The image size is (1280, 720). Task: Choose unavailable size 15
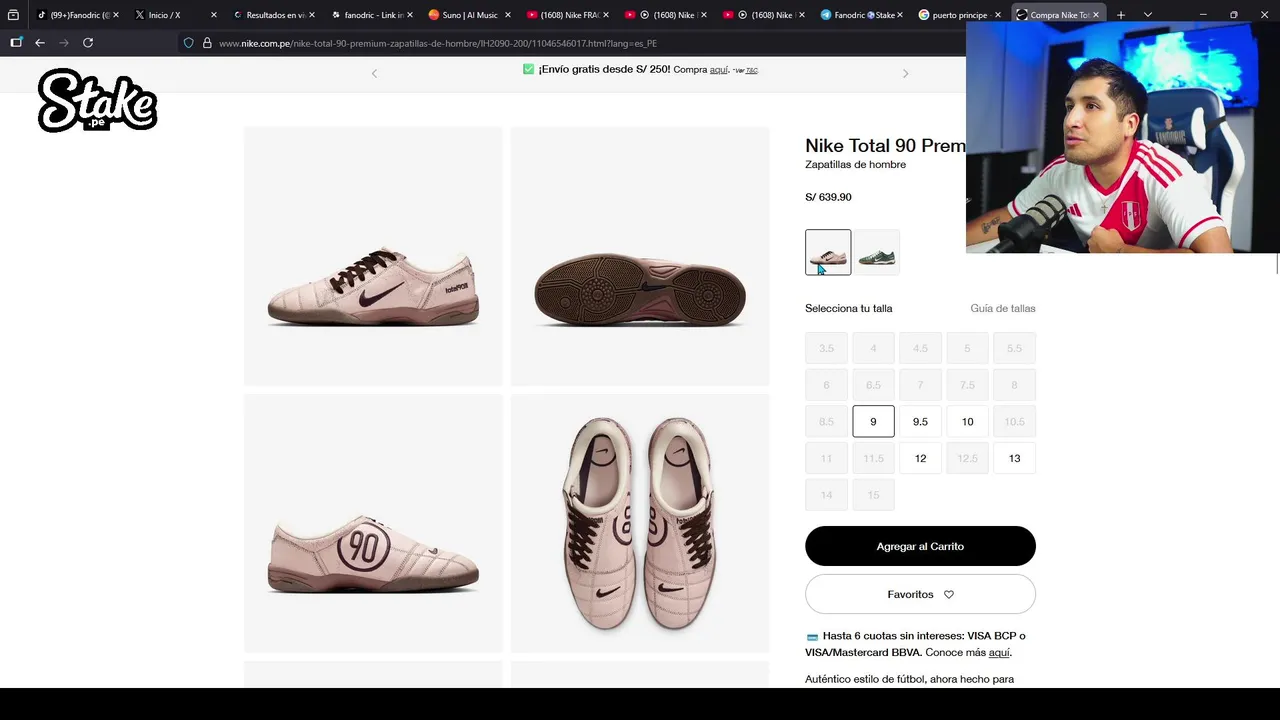pyautogui.click(x=873, y=495)
